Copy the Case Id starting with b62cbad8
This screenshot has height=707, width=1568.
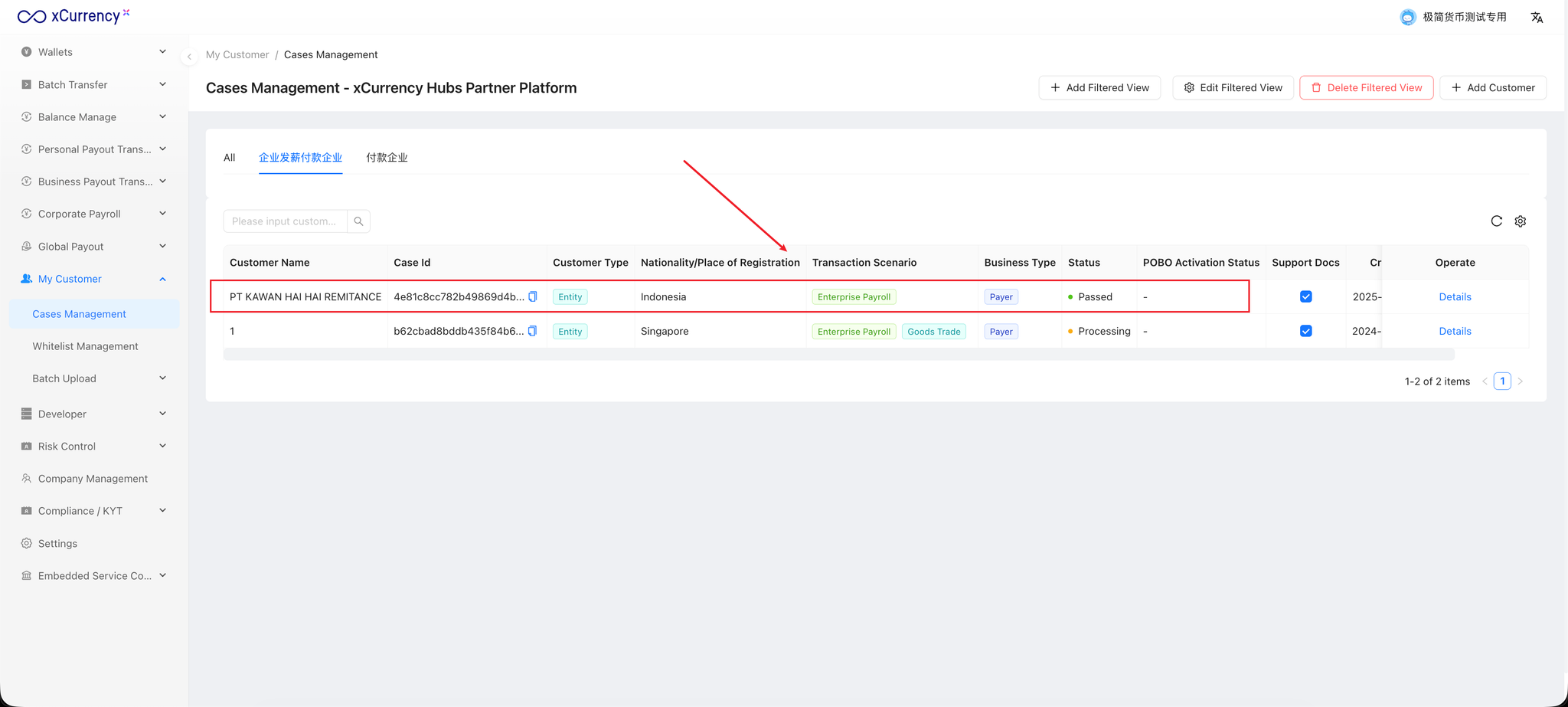point(533,331)
